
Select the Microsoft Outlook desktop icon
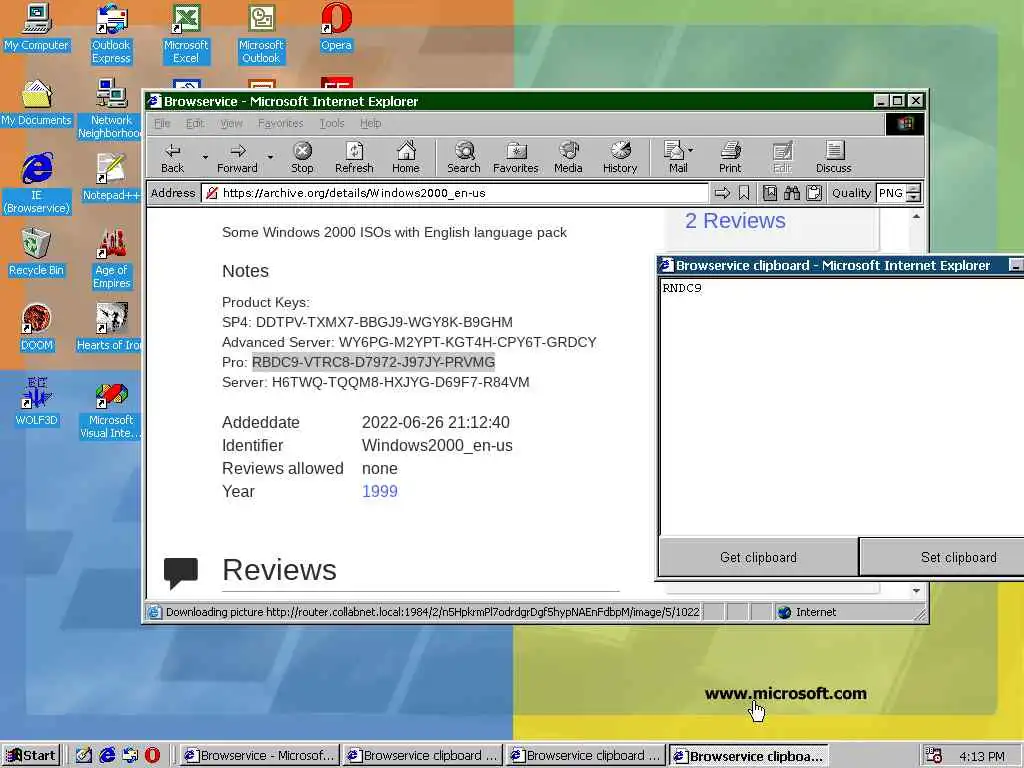point(261,34)
